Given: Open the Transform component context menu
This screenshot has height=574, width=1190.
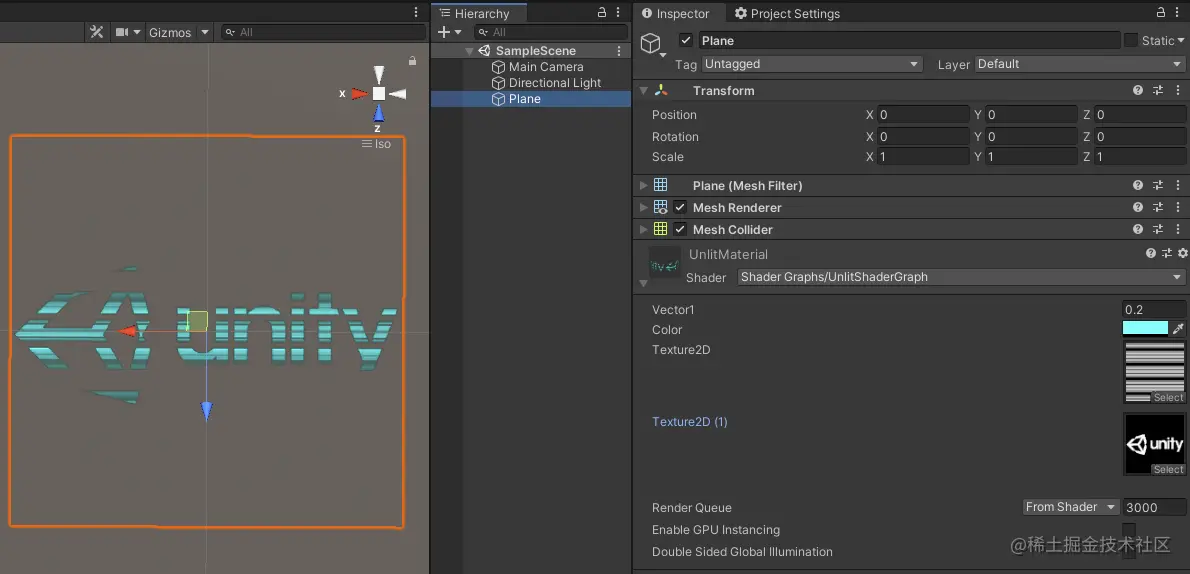Looking at the screenshot, I should coord(1179,90).
